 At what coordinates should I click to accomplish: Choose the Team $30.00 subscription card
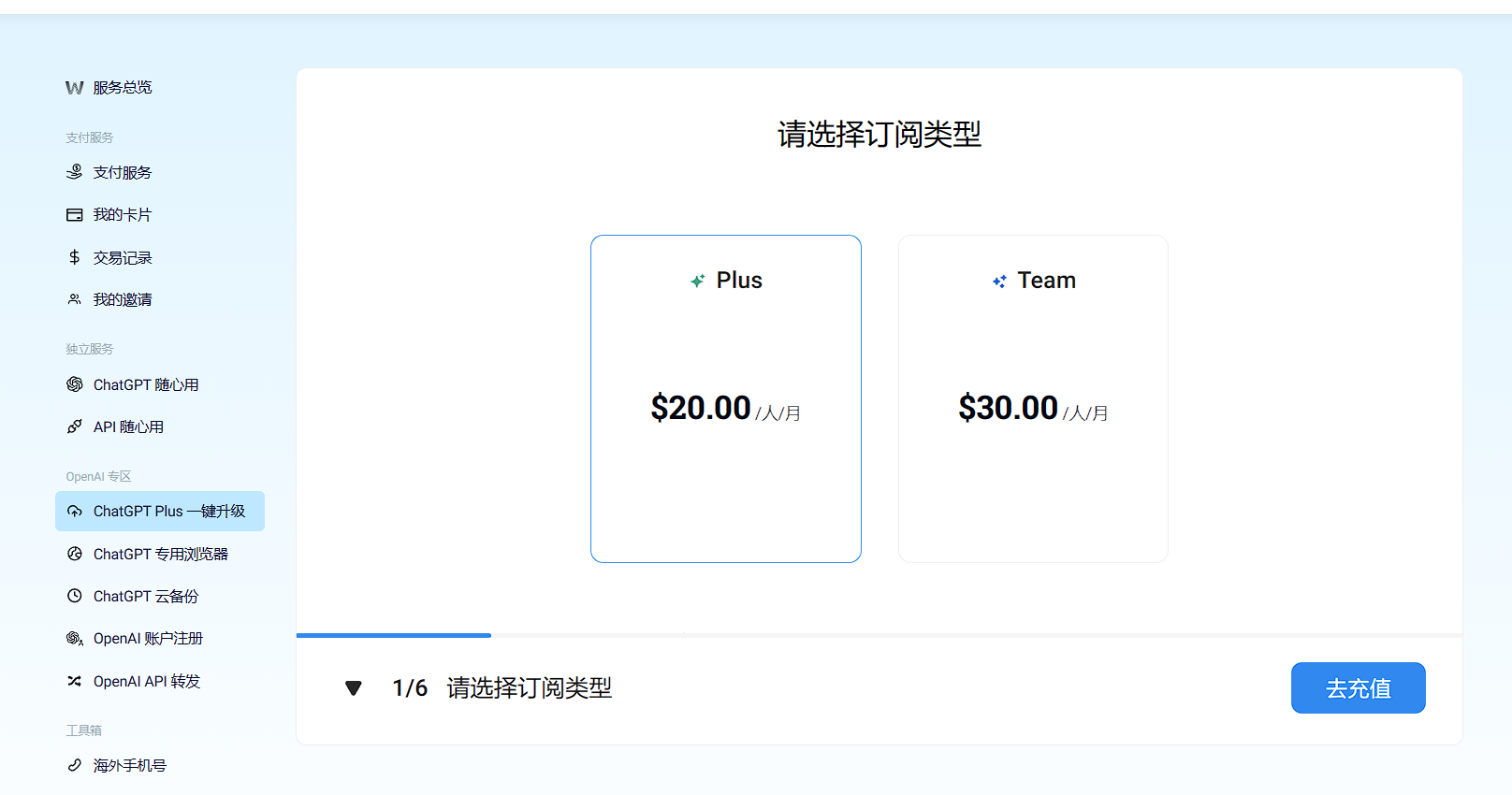[1033, 398]
